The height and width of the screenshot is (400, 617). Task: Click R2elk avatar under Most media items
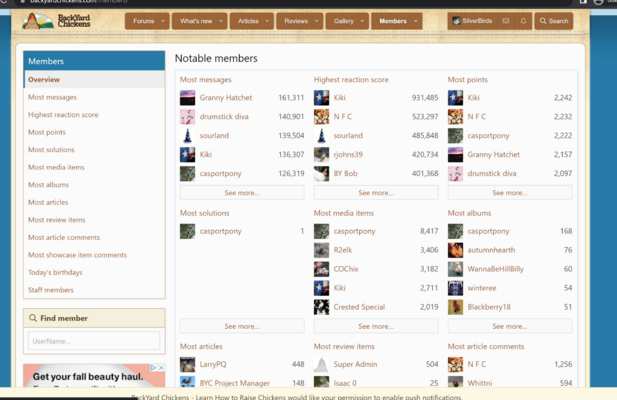pos(321,250)
